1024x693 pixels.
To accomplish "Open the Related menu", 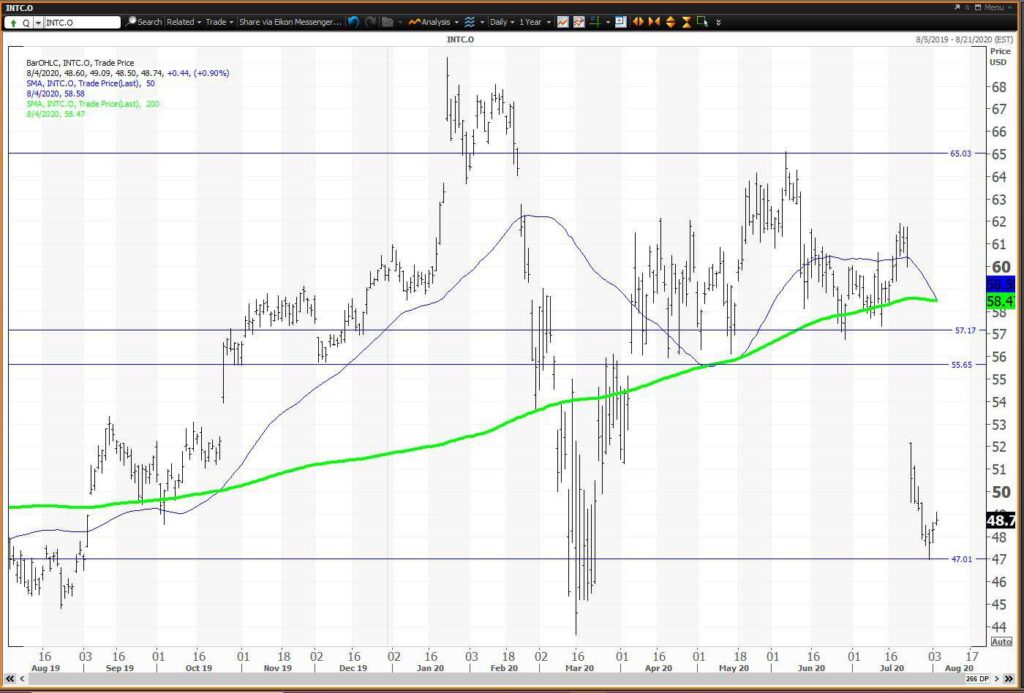I will click(184, 22).
